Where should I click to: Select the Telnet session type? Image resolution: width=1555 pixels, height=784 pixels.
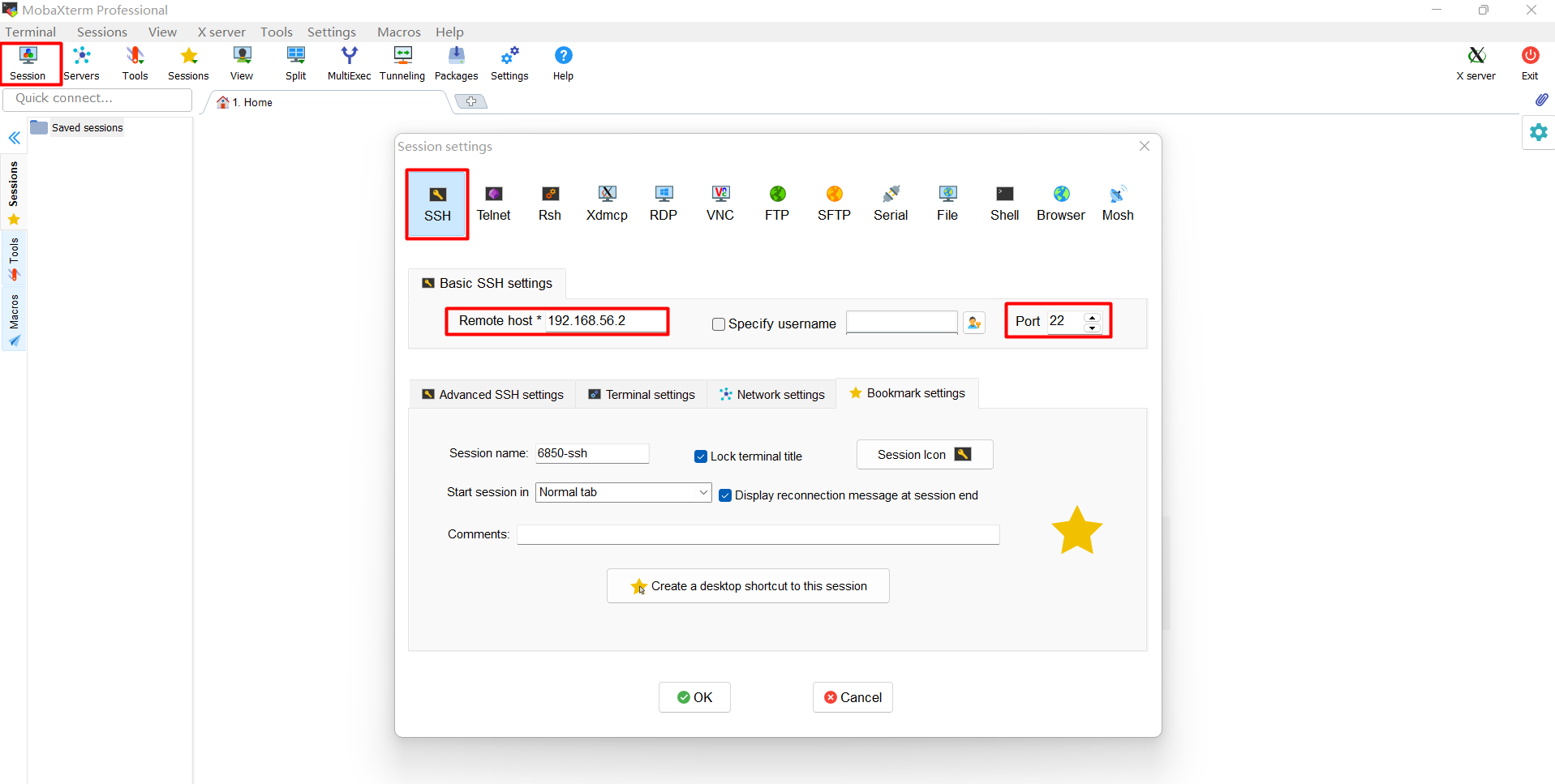coord(493,203)
